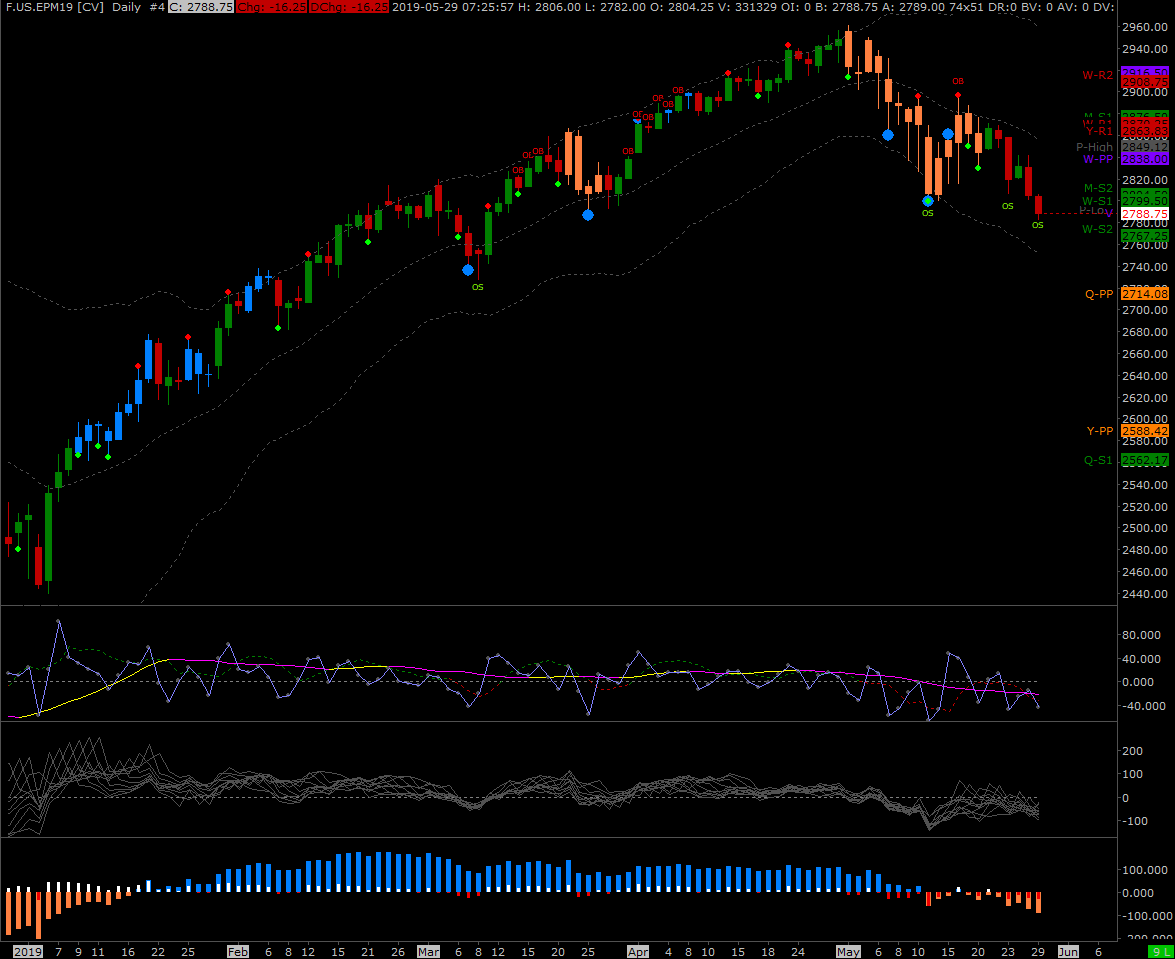
Task: Click the H: 2806.00 high value
Action: (x=549, y=7)
